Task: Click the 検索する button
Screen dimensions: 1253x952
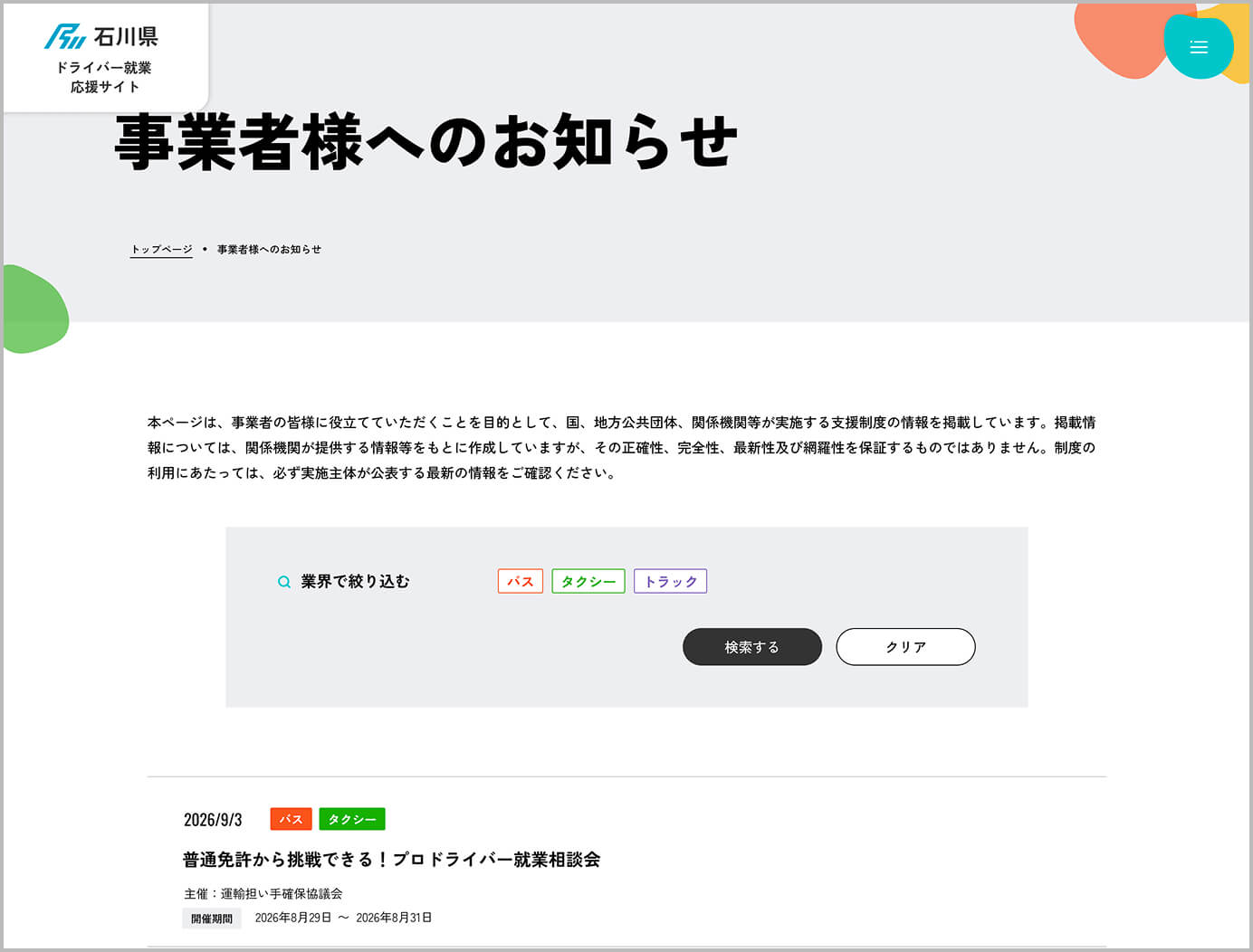Action: point(752,647)
